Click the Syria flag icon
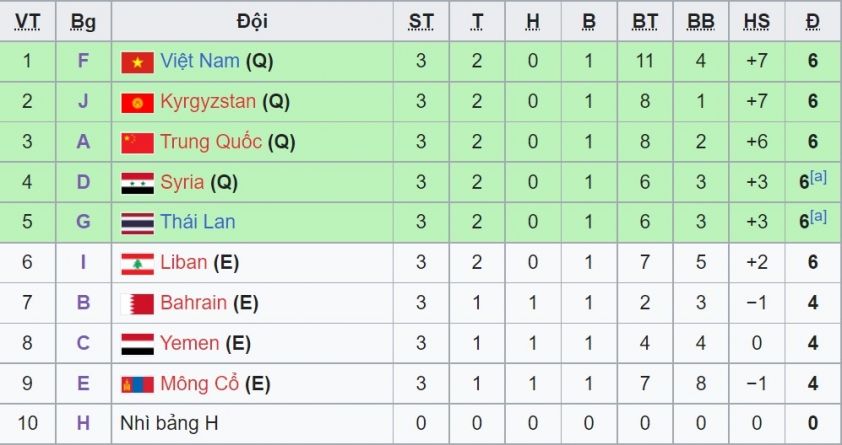The image size is (842, 445). [x=137, y=183]
